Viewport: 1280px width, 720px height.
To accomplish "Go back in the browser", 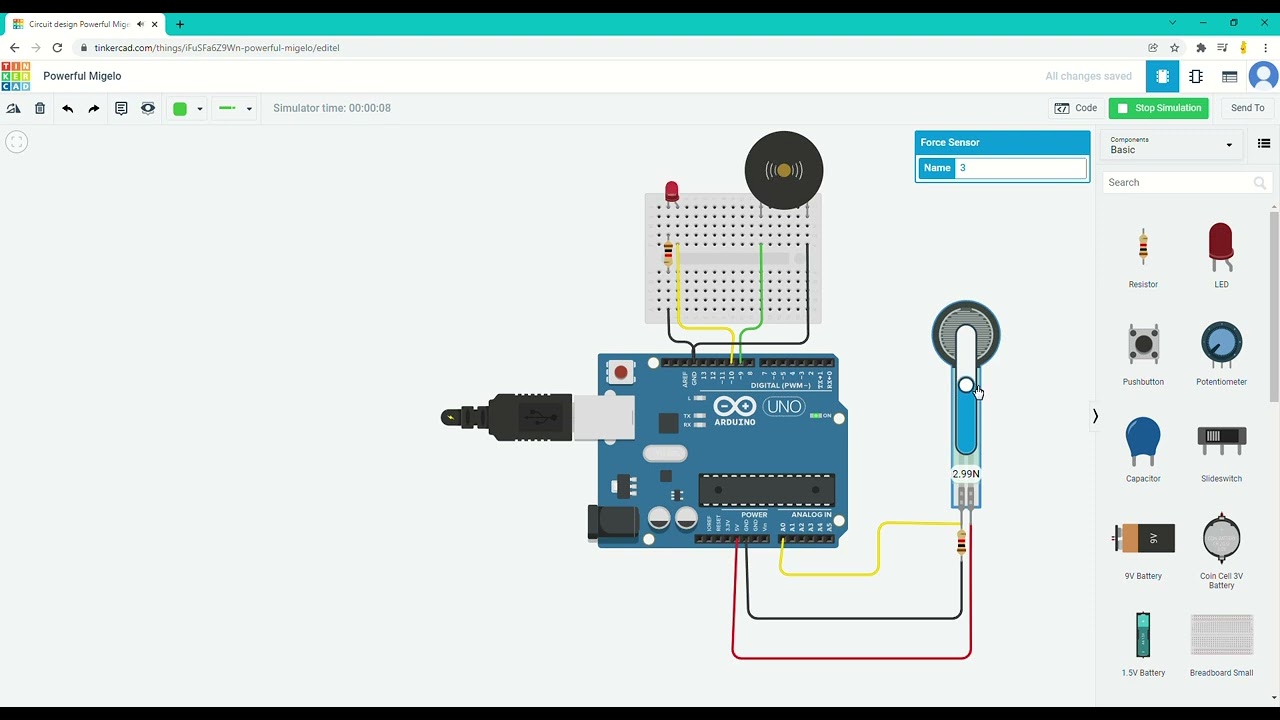I will click(14, 47).
